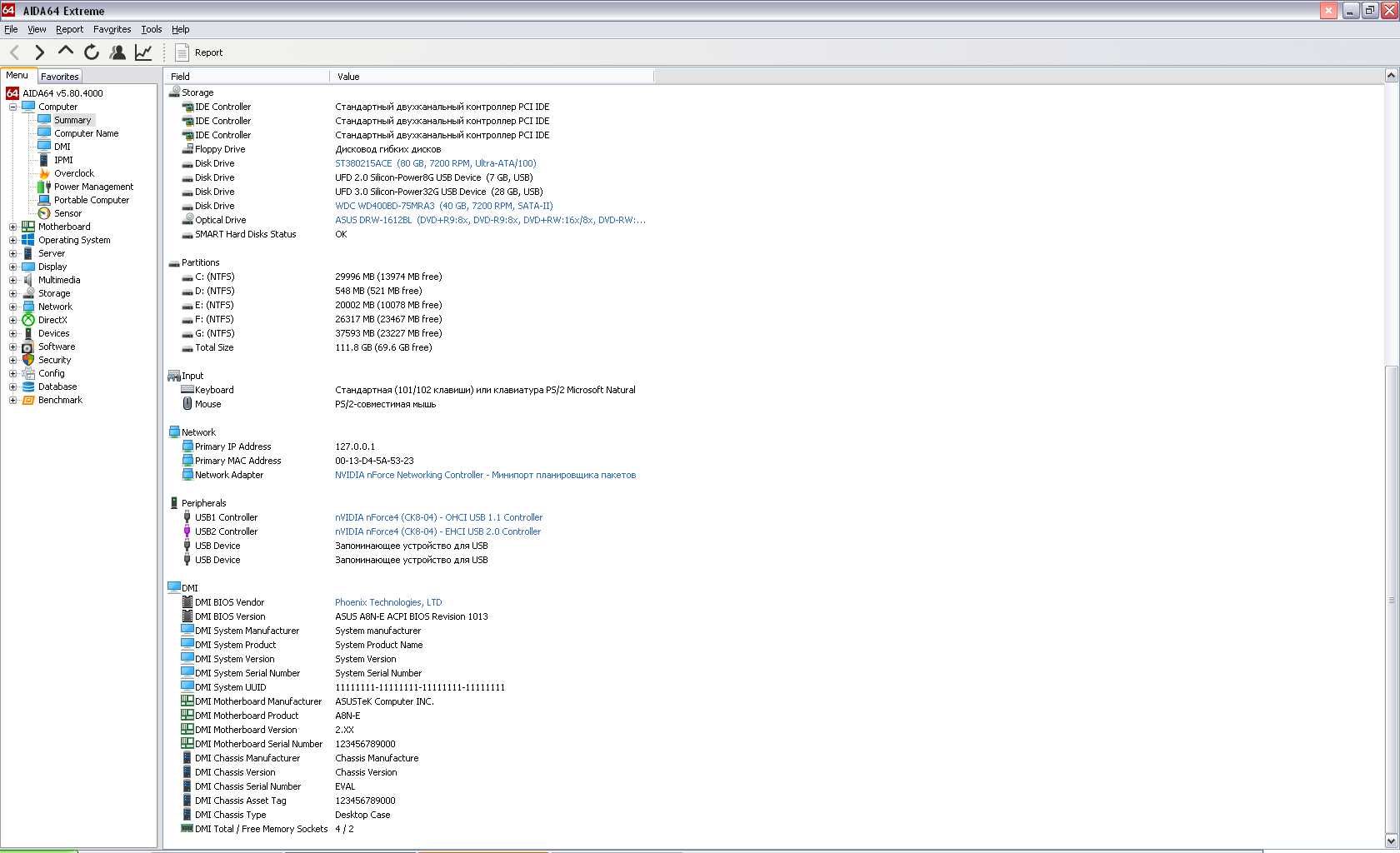This screenshot has width=1400, height=853.
Task: Expand the Software tree node
Action: click(x=12, y=347)
